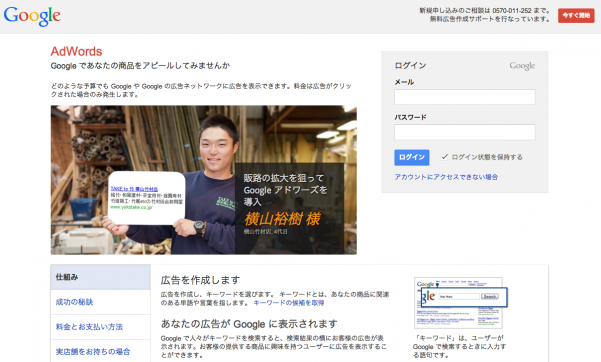Click the small Google logo in login box
601x362 pixels.
522,66
